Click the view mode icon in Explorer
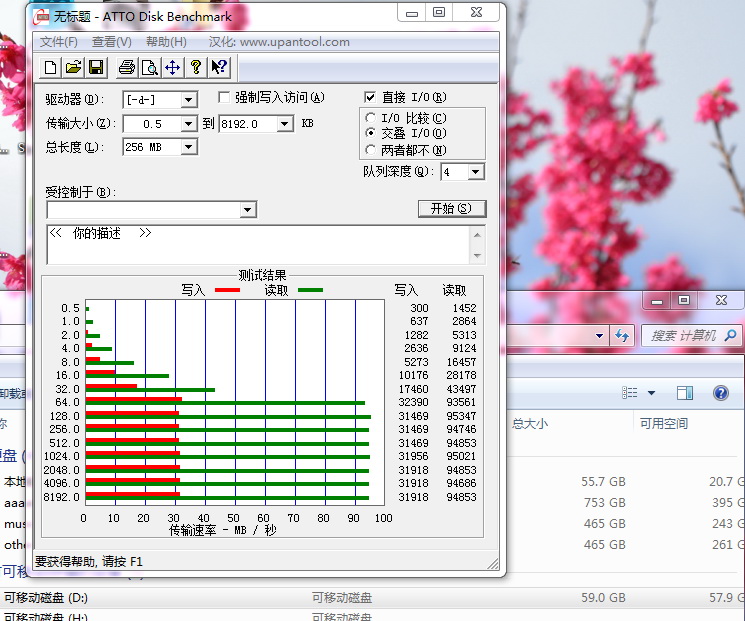745x621 pixels. (x=630, y=392)
